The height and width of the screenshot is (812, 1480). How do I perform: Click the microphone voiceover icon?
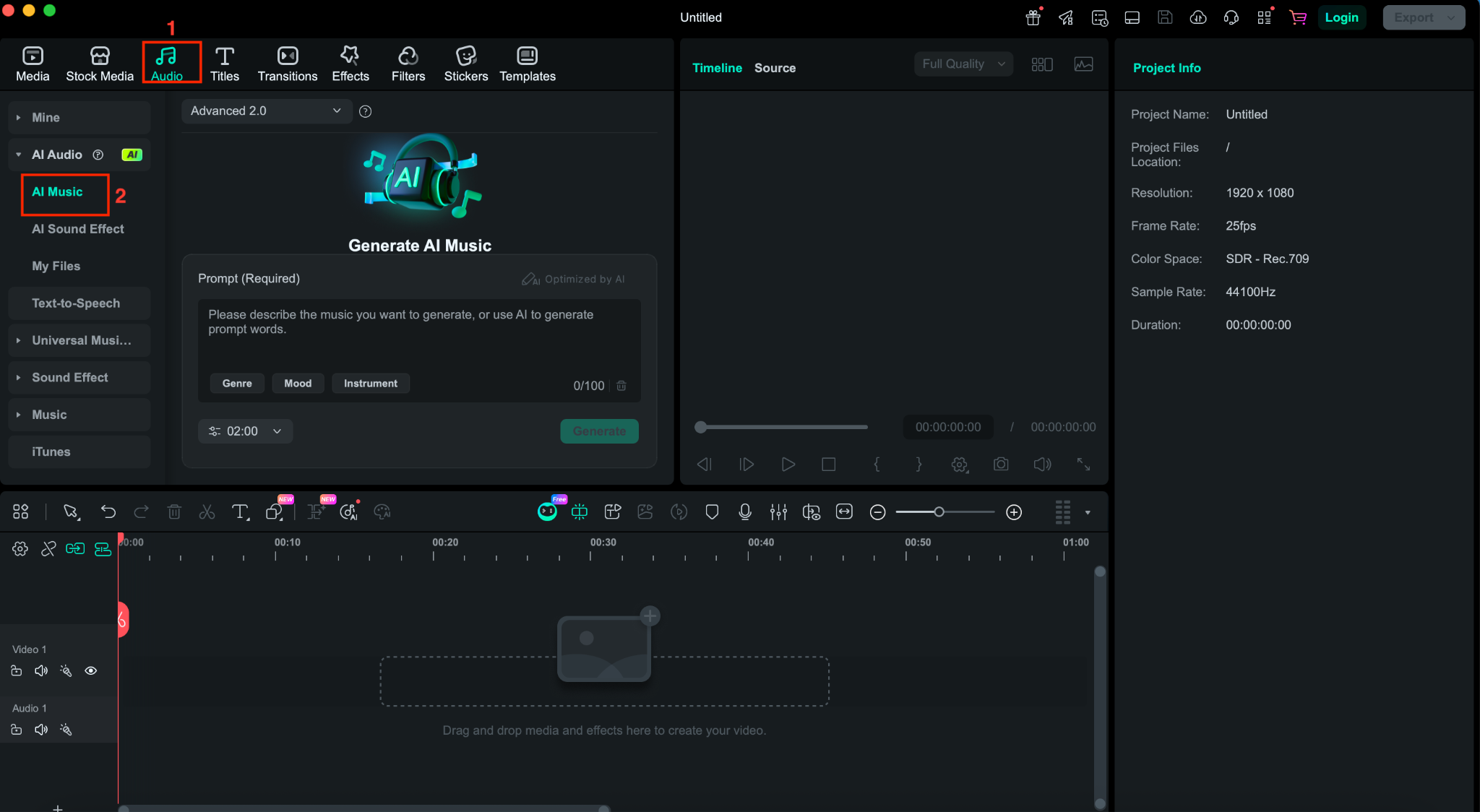click(745, 512)
